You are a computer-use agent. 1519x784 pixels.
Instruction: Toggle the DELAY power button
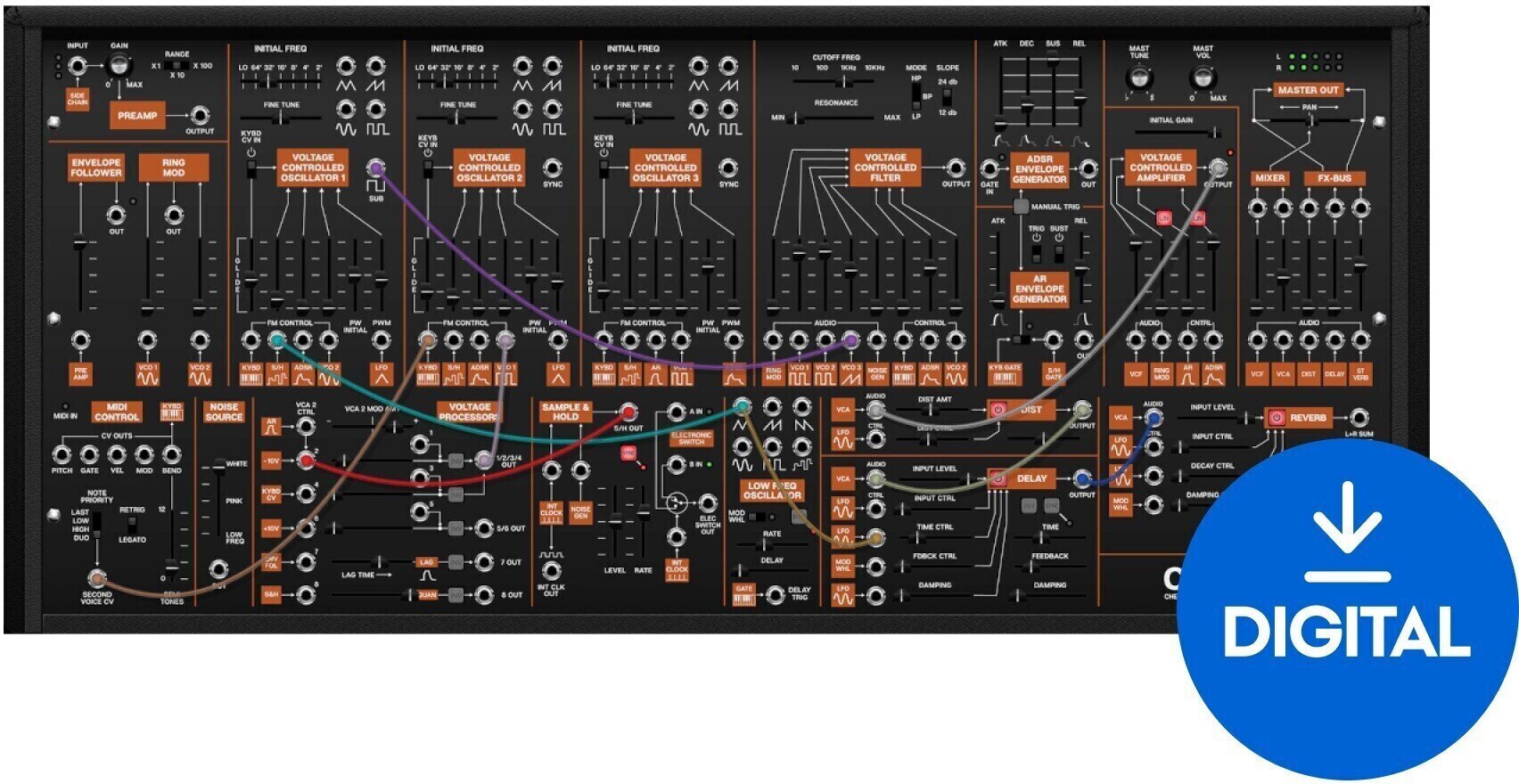click(x=998, y=478)
